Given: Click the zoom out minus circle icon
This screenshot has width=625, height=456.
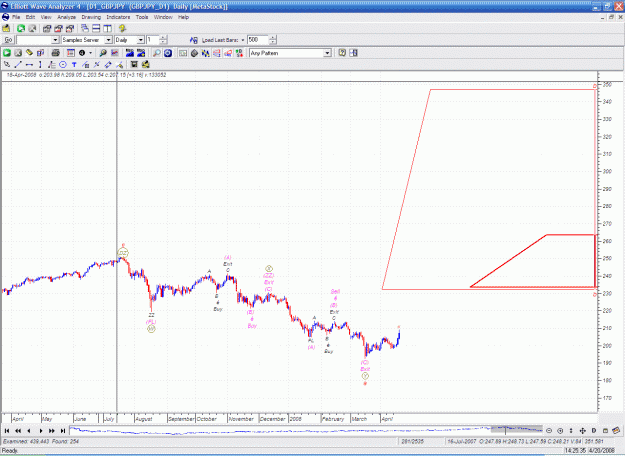Looking at the screenshot, I should [549, 431].
